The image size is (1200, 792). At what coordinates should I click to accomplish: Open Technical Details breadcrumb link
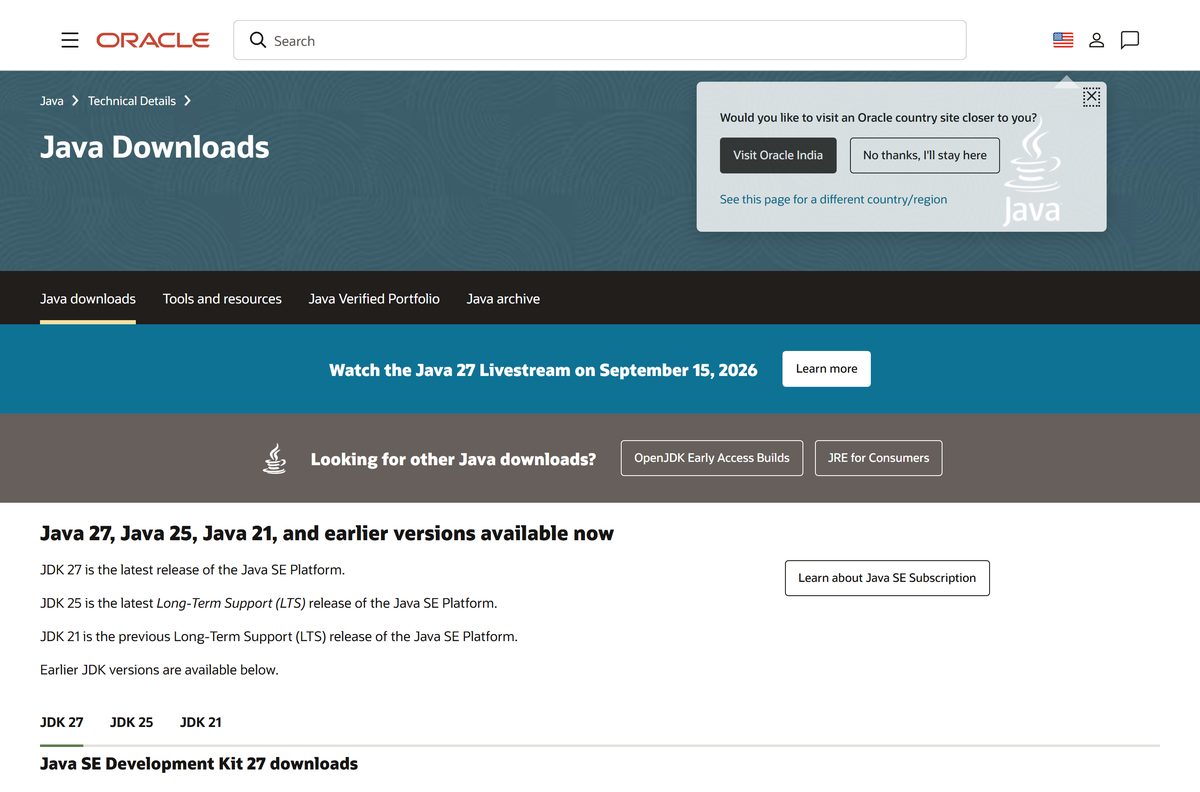132,101
